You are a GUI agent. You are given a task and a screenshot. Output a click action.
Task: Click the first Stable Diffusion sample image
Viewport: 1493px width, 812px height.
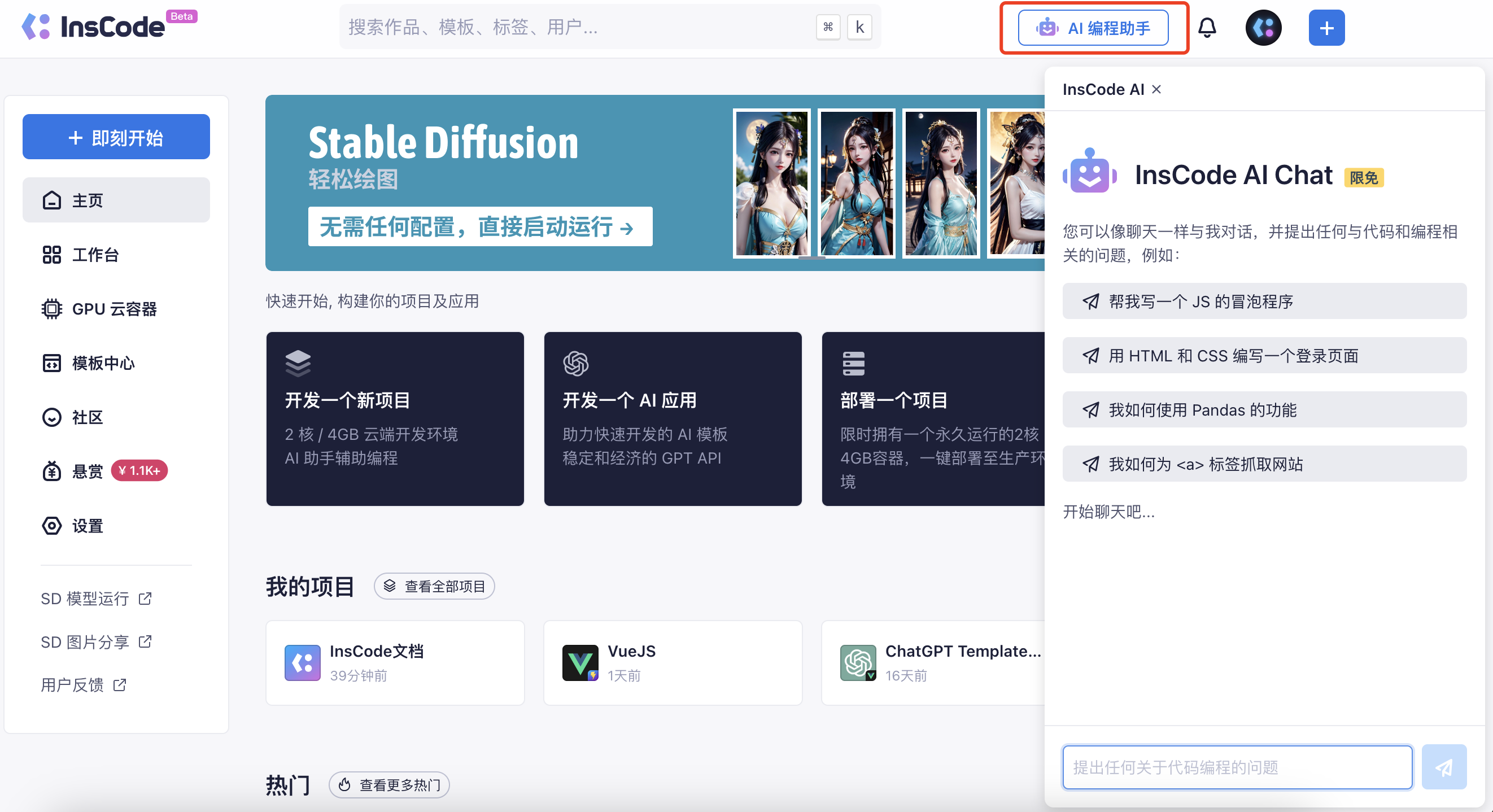click(771, 183)
